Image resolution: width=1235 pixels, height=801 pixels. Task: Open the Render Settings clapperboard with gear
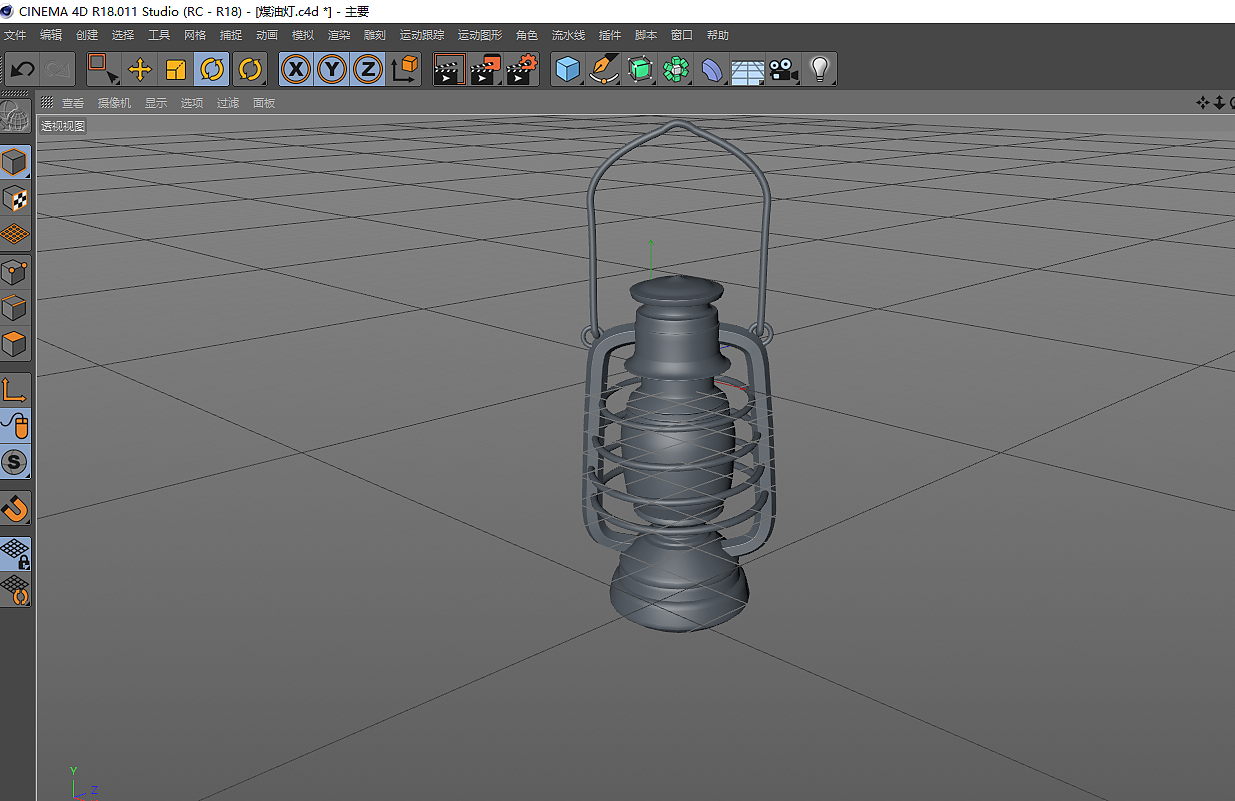(521, 69)
